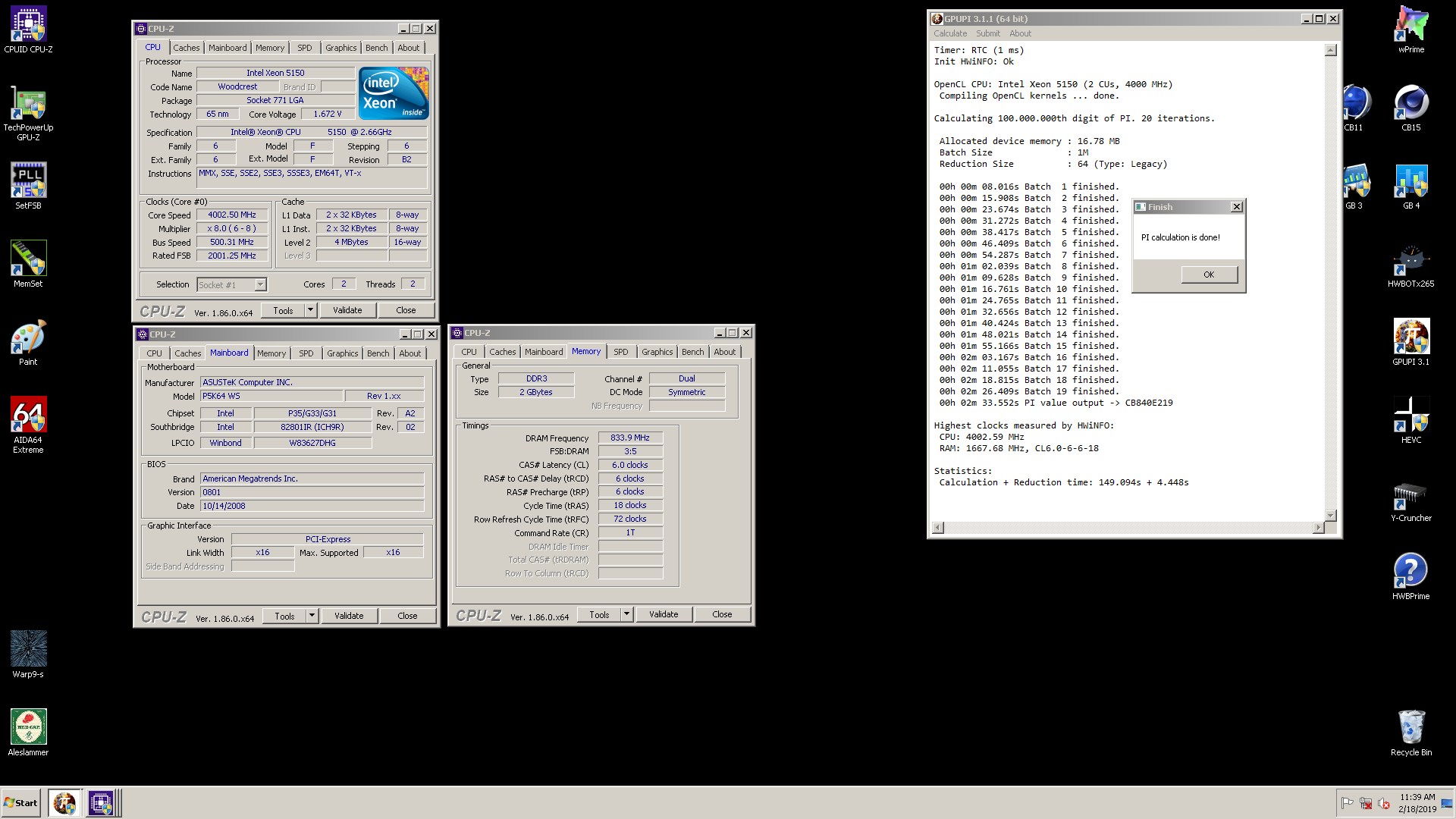This screenshot has width=1456, height=819.
Task: Switch to Caches tab in top CPU-Z window
Action: [187, 48]
